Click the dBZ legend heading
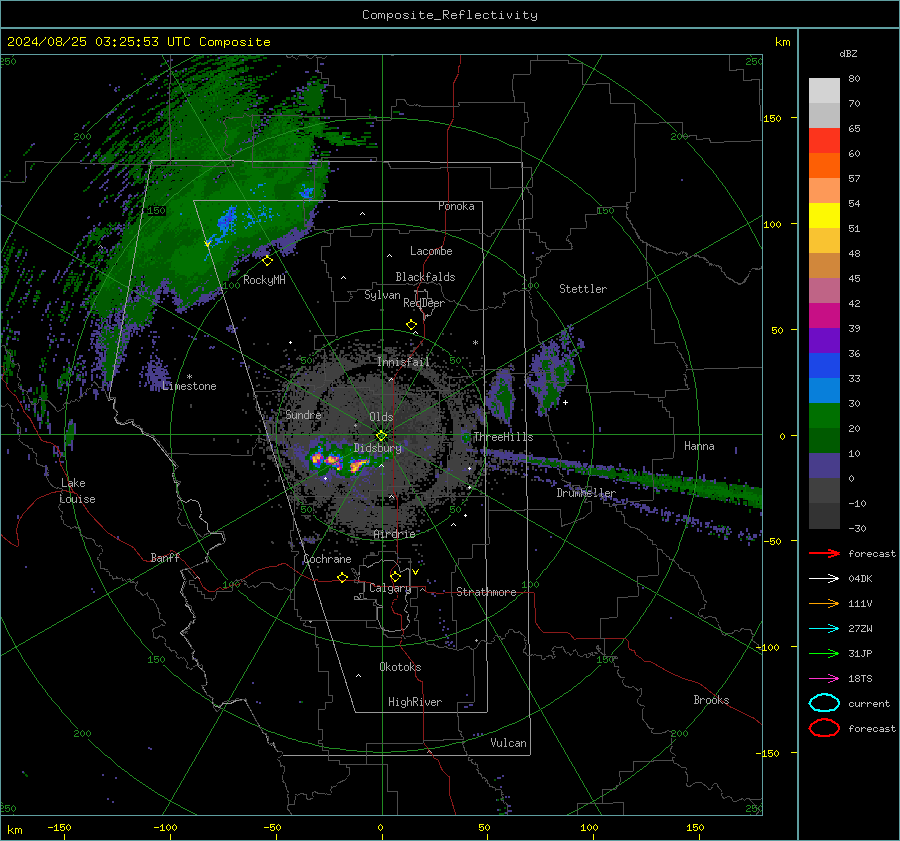This screenshot has width=900, height=841. (x=848, y=53)
